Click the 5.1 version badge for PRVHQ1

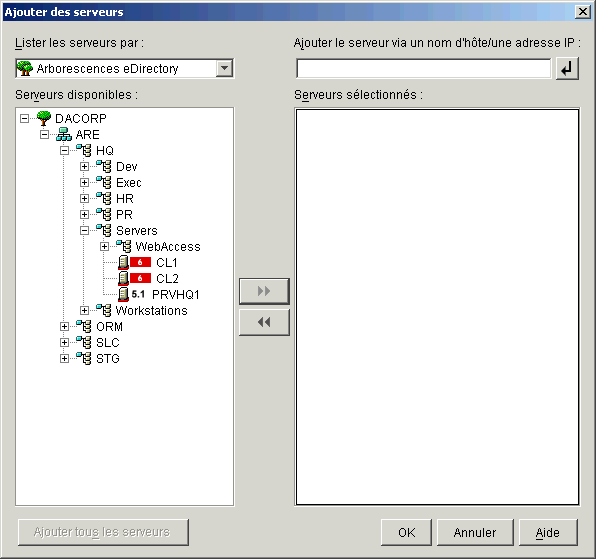[x=138, y=294]
